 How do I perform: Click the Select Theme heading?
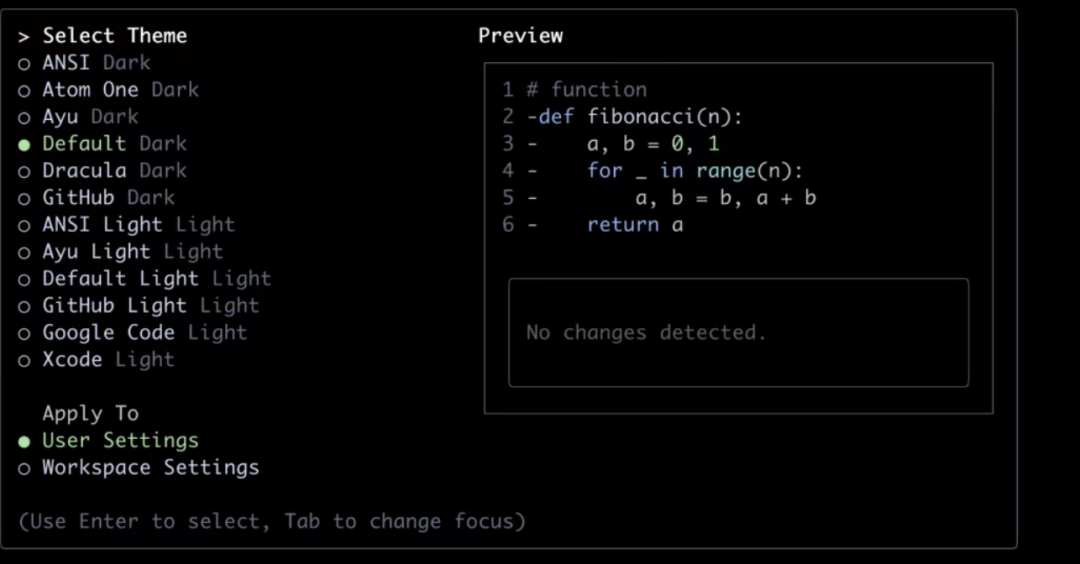[114, 36]
